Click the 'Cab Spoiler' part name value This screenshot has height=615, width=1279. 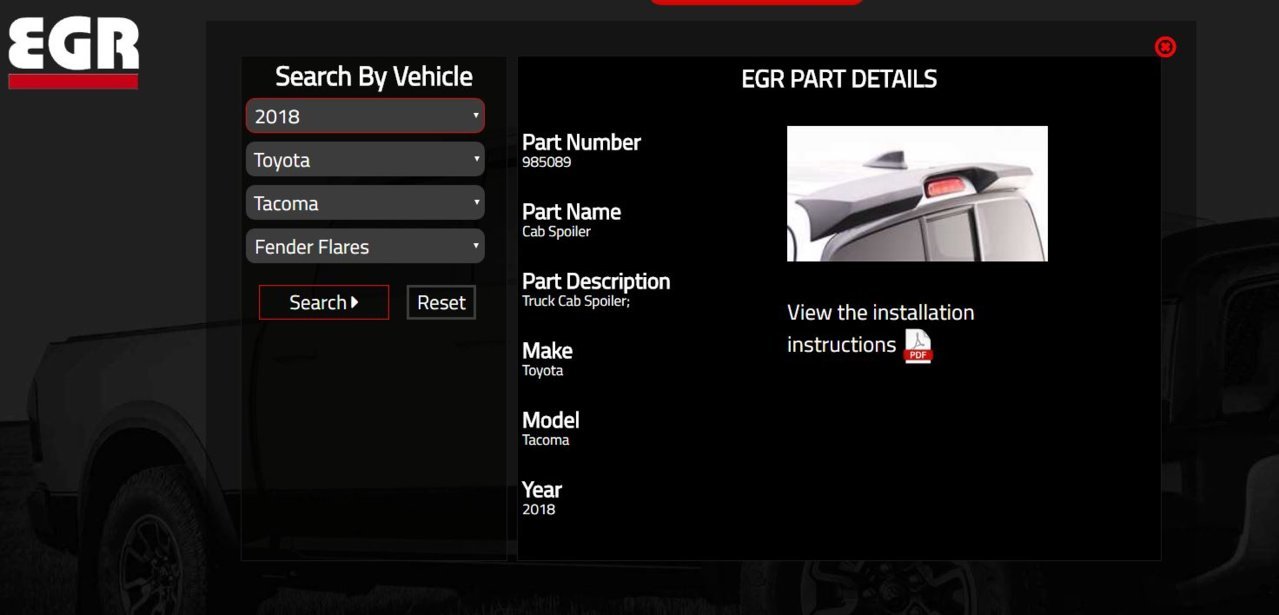point(556,232)
